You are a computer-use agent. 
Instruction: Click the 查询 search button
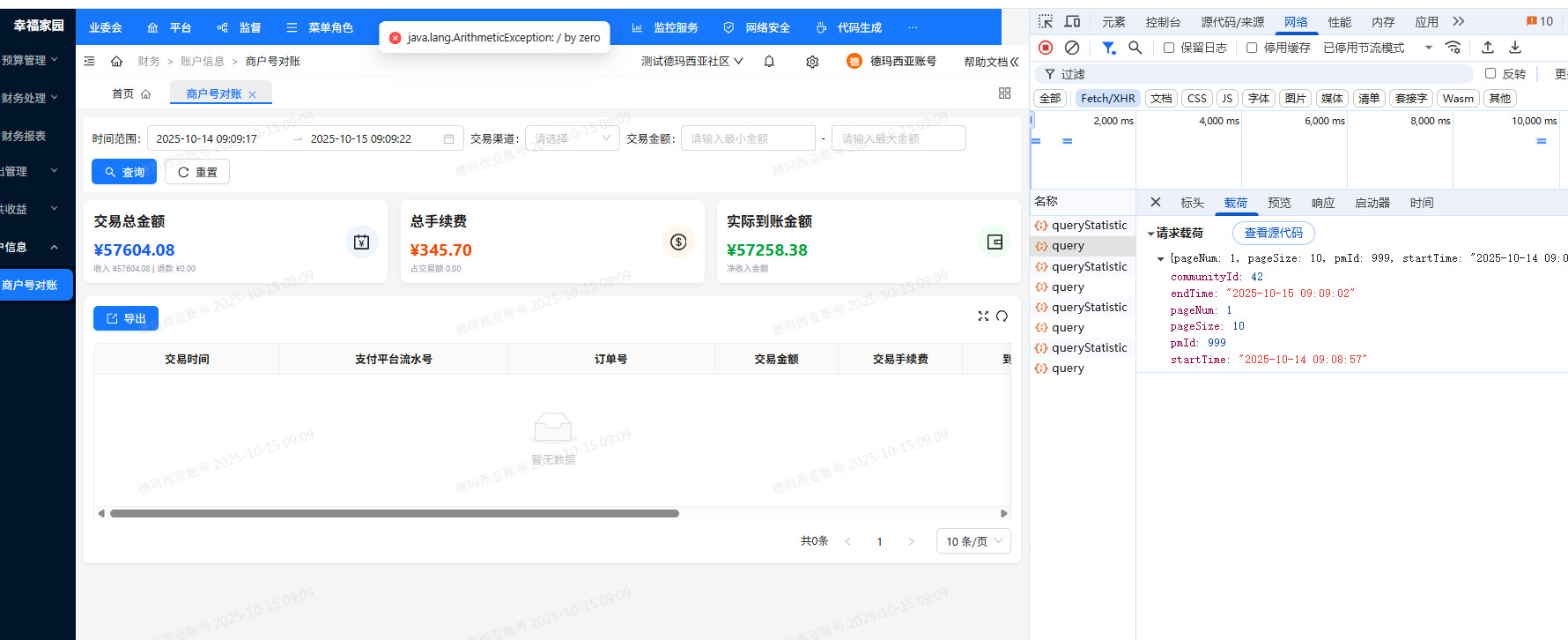click(124, 172)
